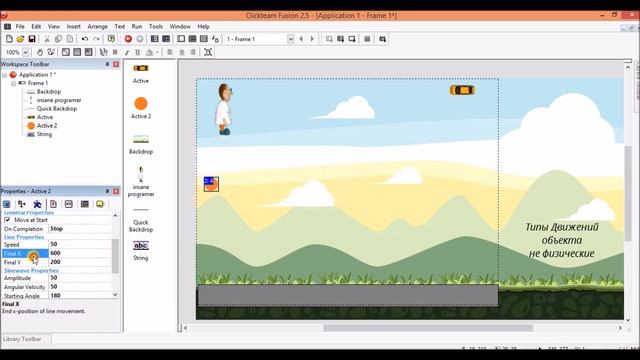Click the Underline formatting icon

point(138,52)
